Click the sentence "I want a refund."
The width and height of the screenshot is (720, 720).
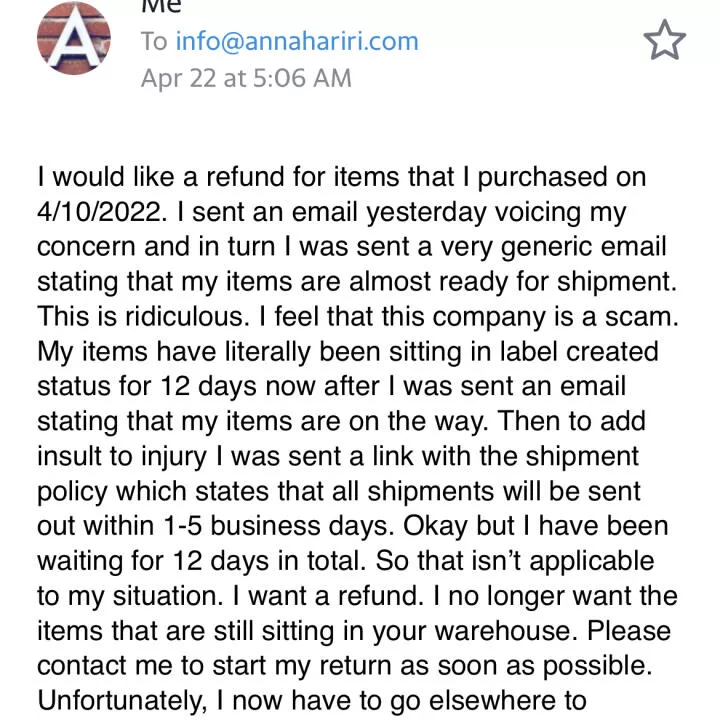[328, 596]
